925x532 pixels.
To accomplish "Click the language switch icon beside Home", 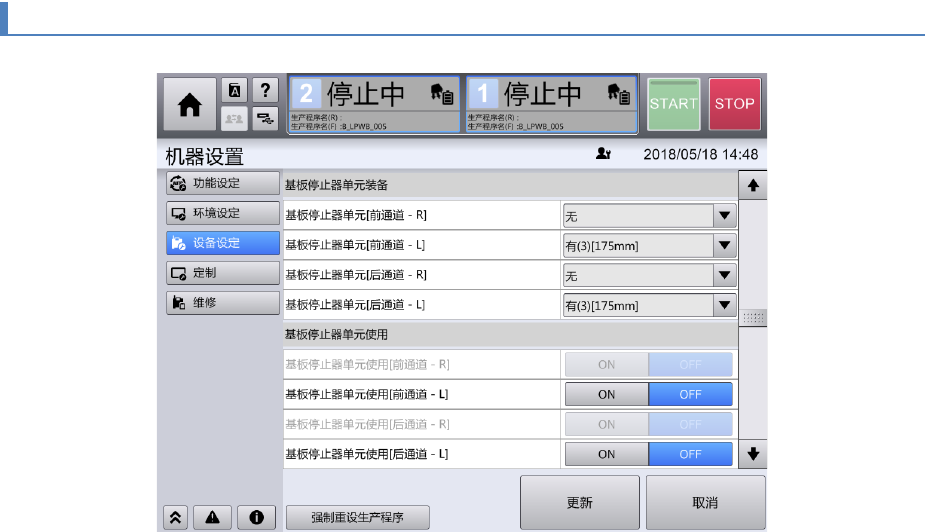I will [x=234, y=90].
